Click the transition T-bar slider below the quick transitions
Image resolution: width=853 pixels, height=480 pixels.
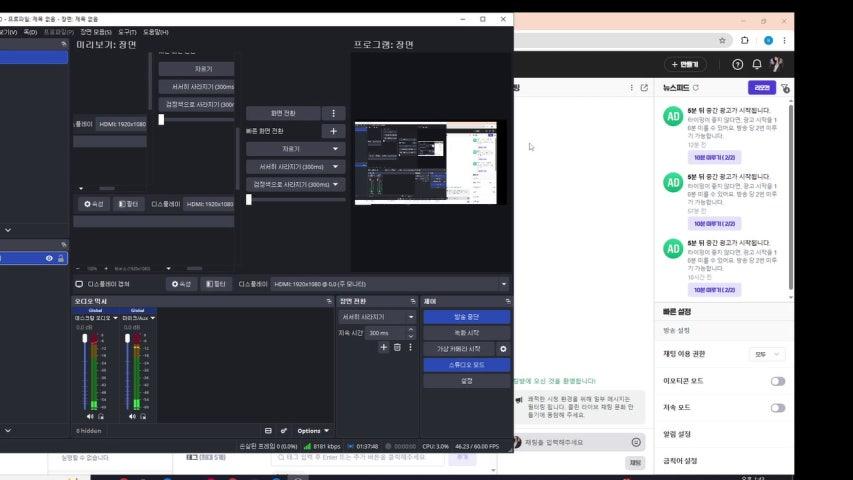pos(295,200)
